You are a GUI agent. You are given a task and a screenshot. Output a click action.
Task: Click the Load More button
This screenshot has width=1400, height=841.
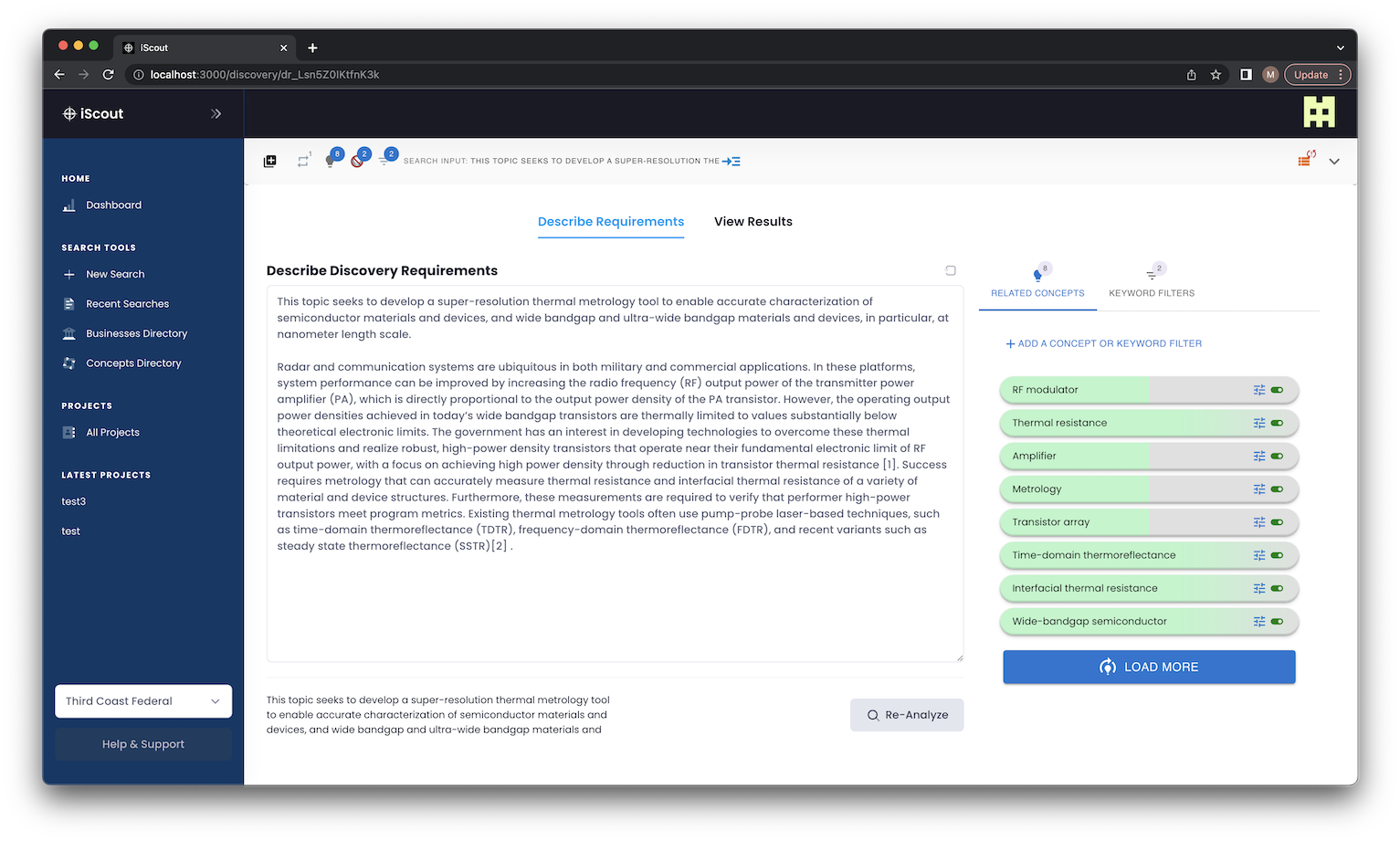1149,668
